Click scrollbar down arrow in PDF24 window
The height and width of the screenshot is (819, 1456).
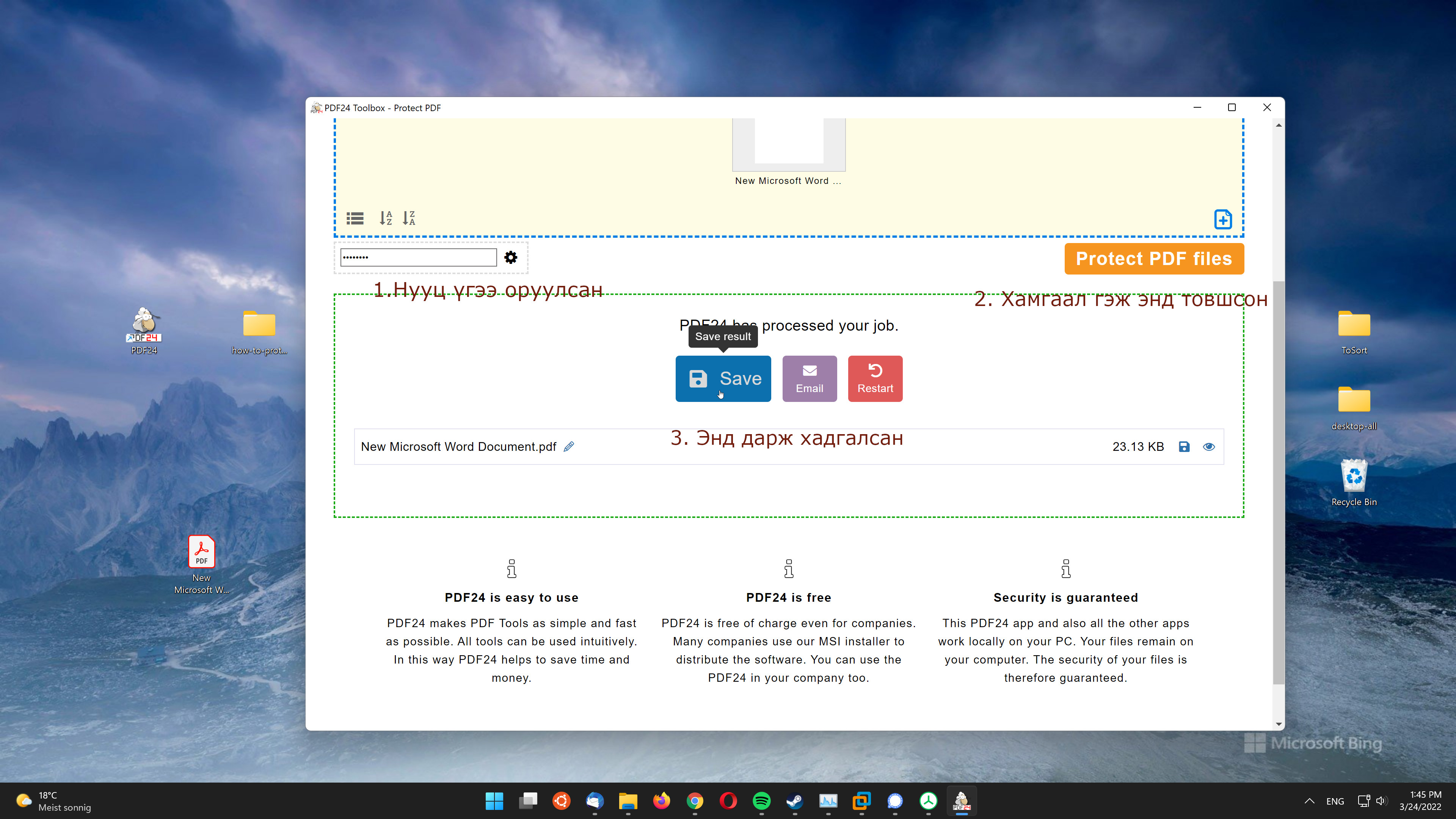pos(1279,724)
